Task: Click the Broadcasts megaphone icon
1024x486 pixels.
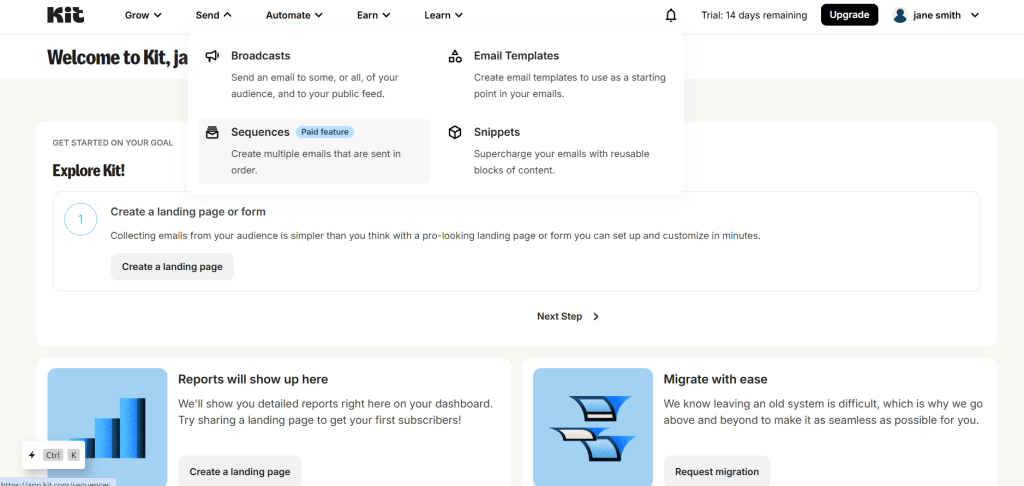Action: click(x=212, y=56)
